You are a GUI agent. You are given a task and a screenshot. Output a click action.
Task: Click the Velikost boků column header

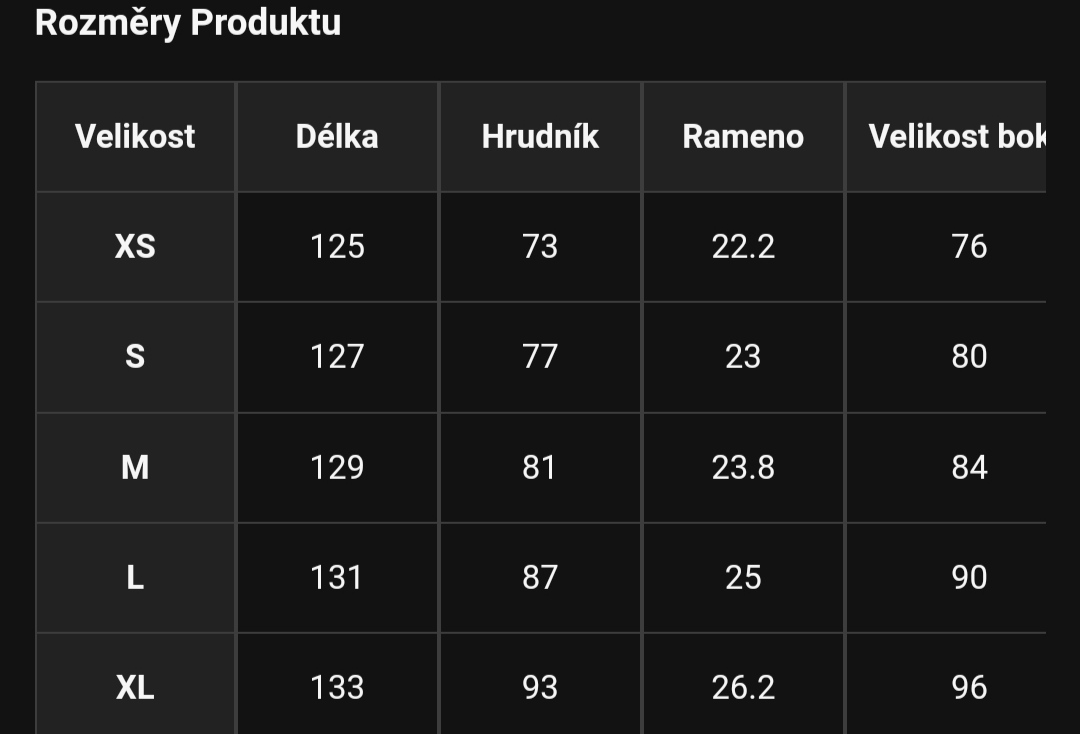(x=946, y=136)
